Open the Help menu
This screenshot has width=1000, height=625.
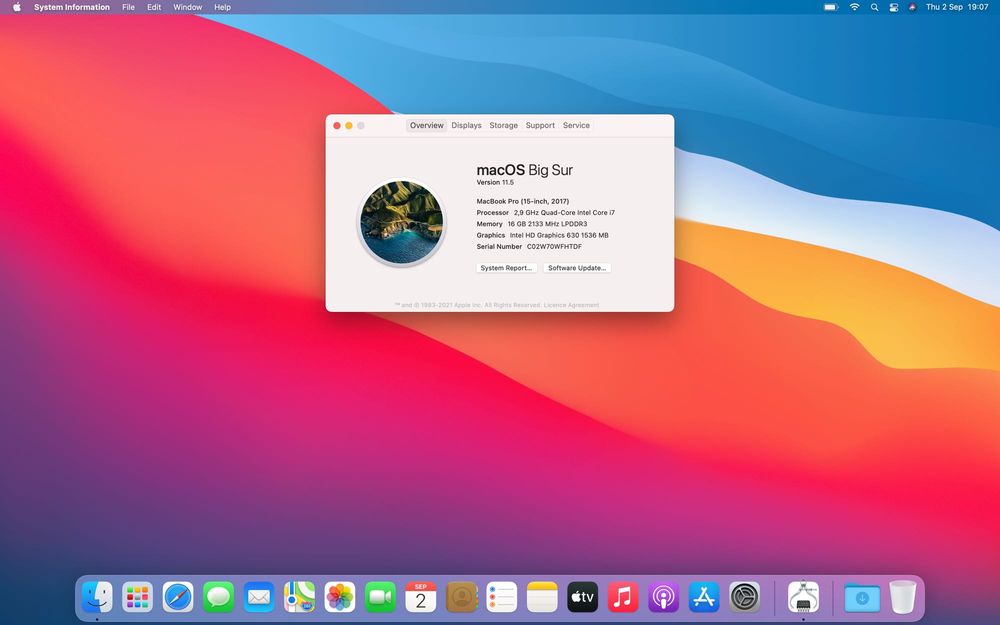pyautogui.click(x=223, y=7)
